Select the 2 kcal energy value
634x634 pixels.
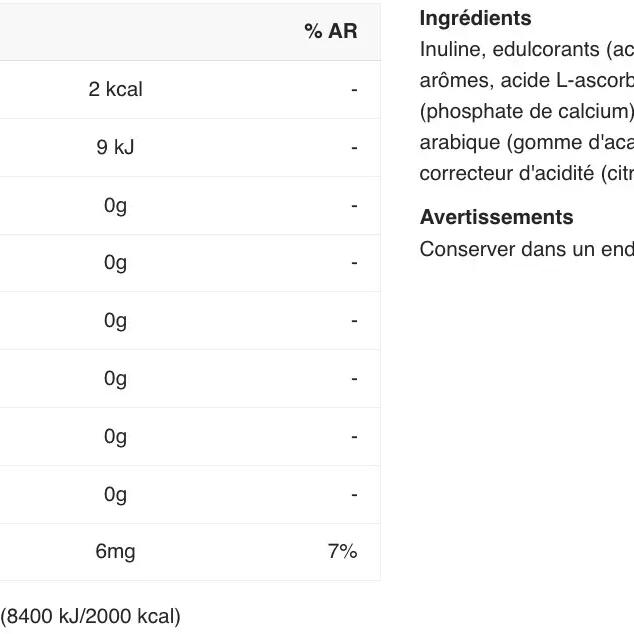click(x=115, y=89)
